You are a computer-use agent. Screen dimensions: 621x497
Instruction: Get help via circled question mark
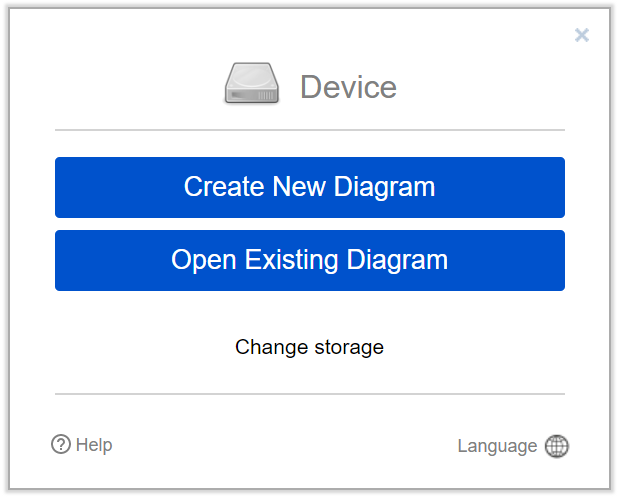coord(61,444)
